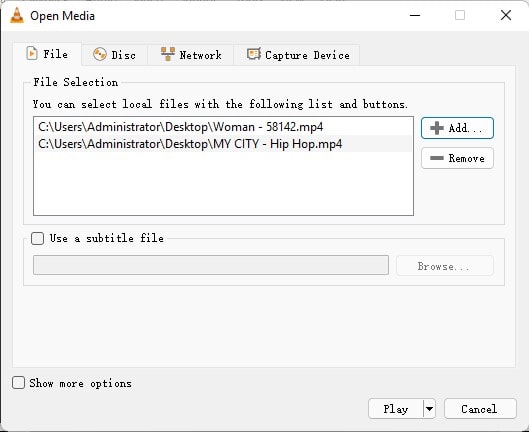Viewport: 529px width, 432px height.
Task: Switch to the Disc tab
Action: pos(114,55)
